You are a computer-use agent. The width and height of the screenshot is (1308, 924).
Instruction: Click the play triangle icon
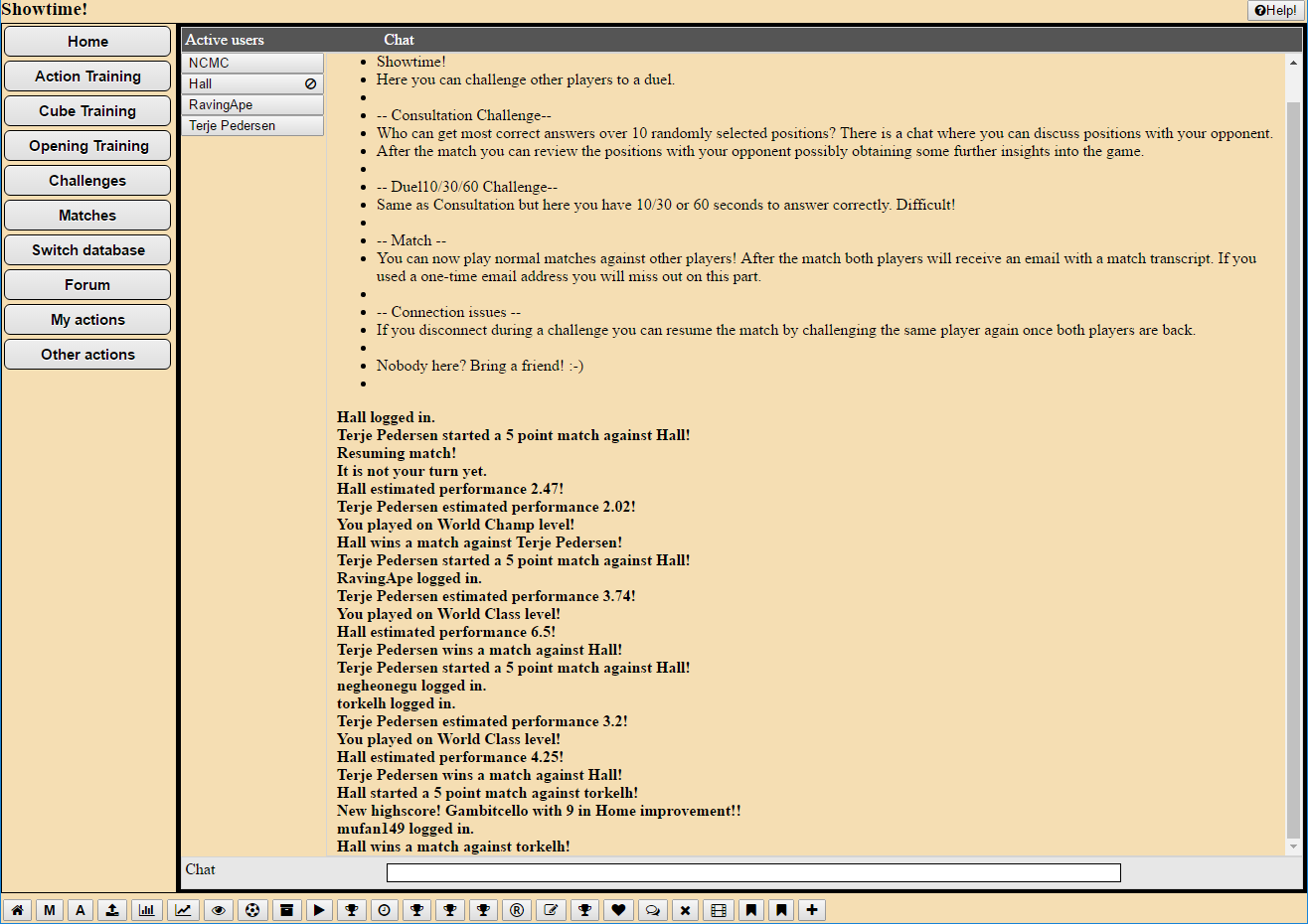click(319, 910)
